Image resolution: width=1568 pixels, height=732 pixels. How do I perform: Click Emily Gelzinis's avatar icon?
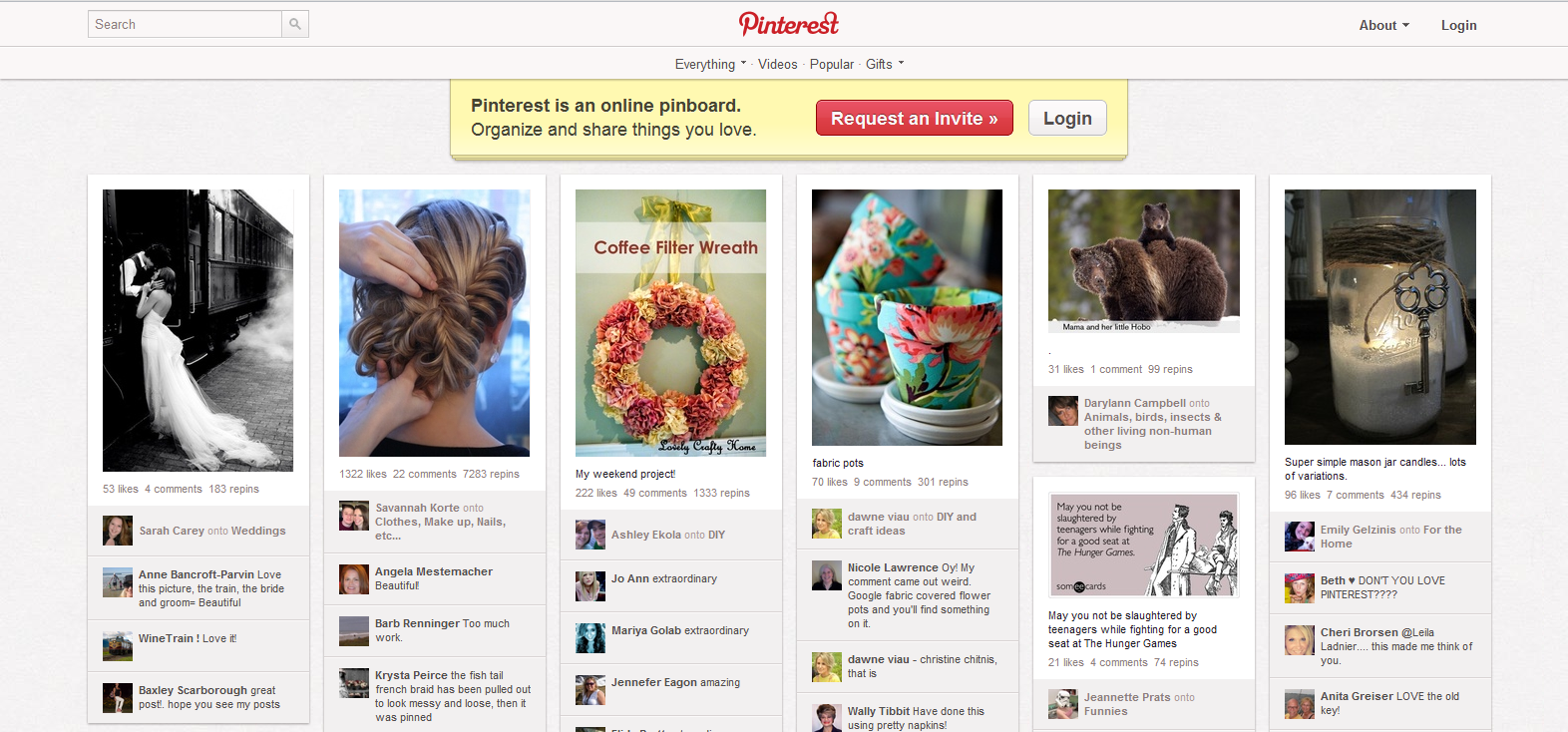click(1300, 537)
